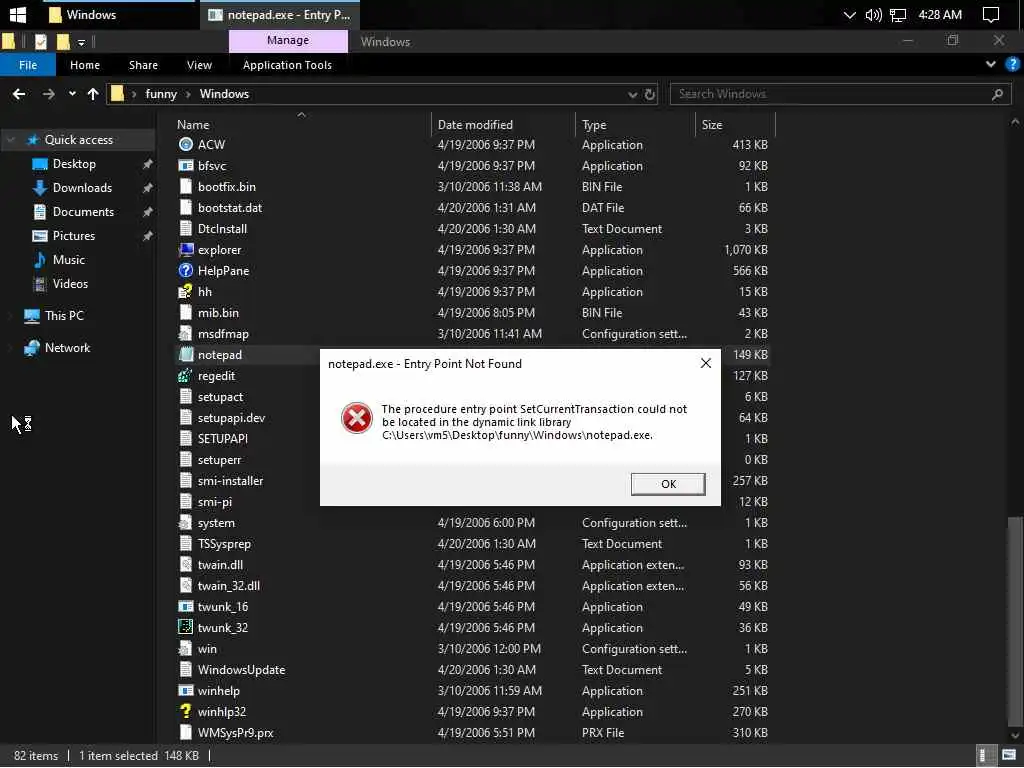Select the ACW application icon

tap(185, 145)
